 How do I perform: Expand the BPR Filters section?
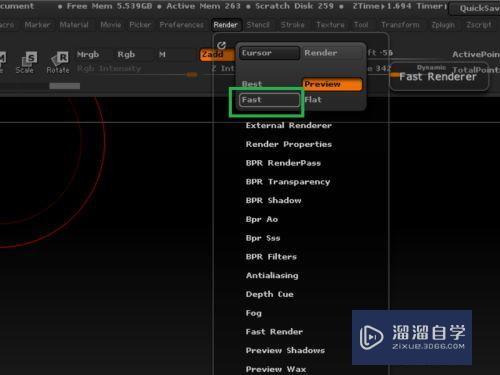[271, 257]
